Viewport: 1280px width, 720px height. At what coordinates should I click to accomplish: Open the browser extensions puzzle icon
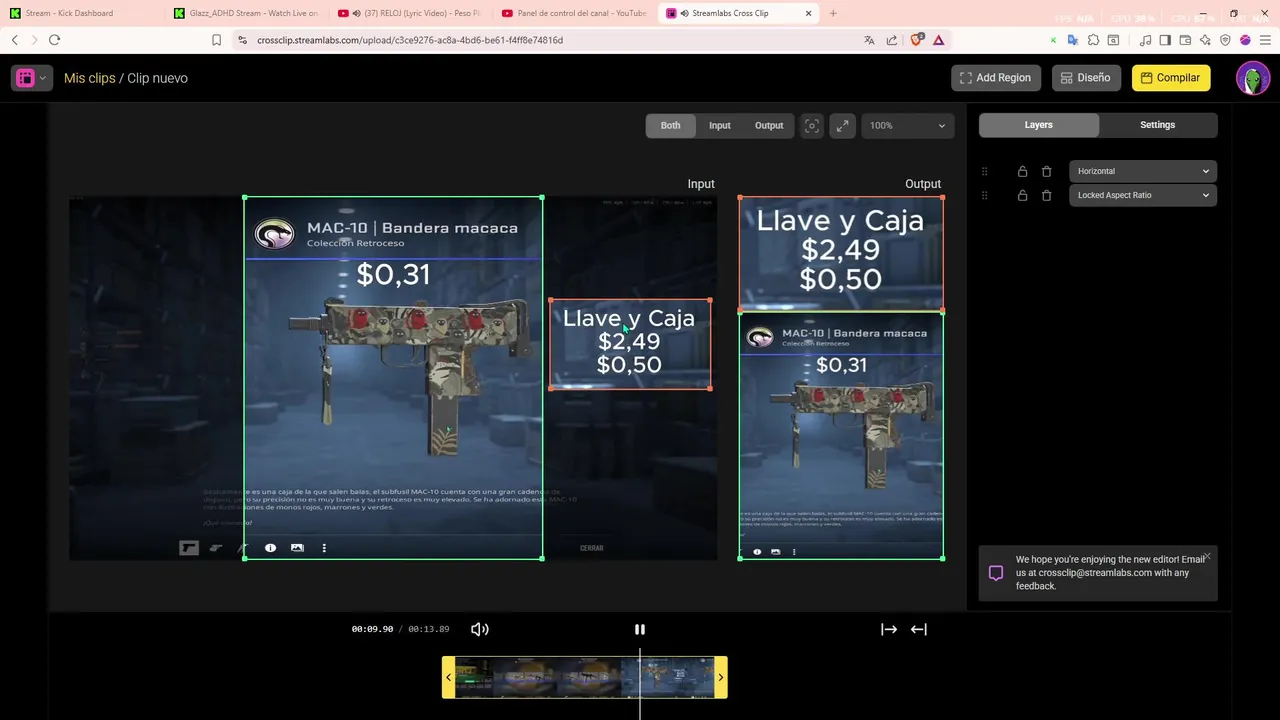[1093, 40]
